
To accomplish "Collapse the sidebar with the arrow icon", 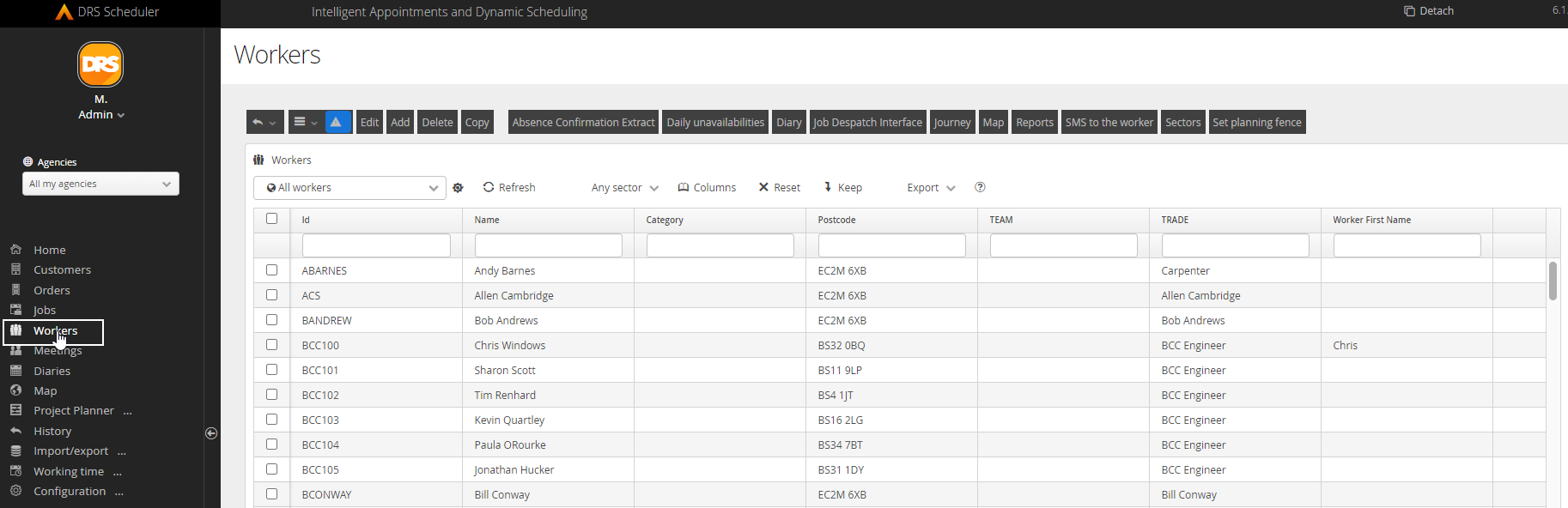I will tap(211, 433).
